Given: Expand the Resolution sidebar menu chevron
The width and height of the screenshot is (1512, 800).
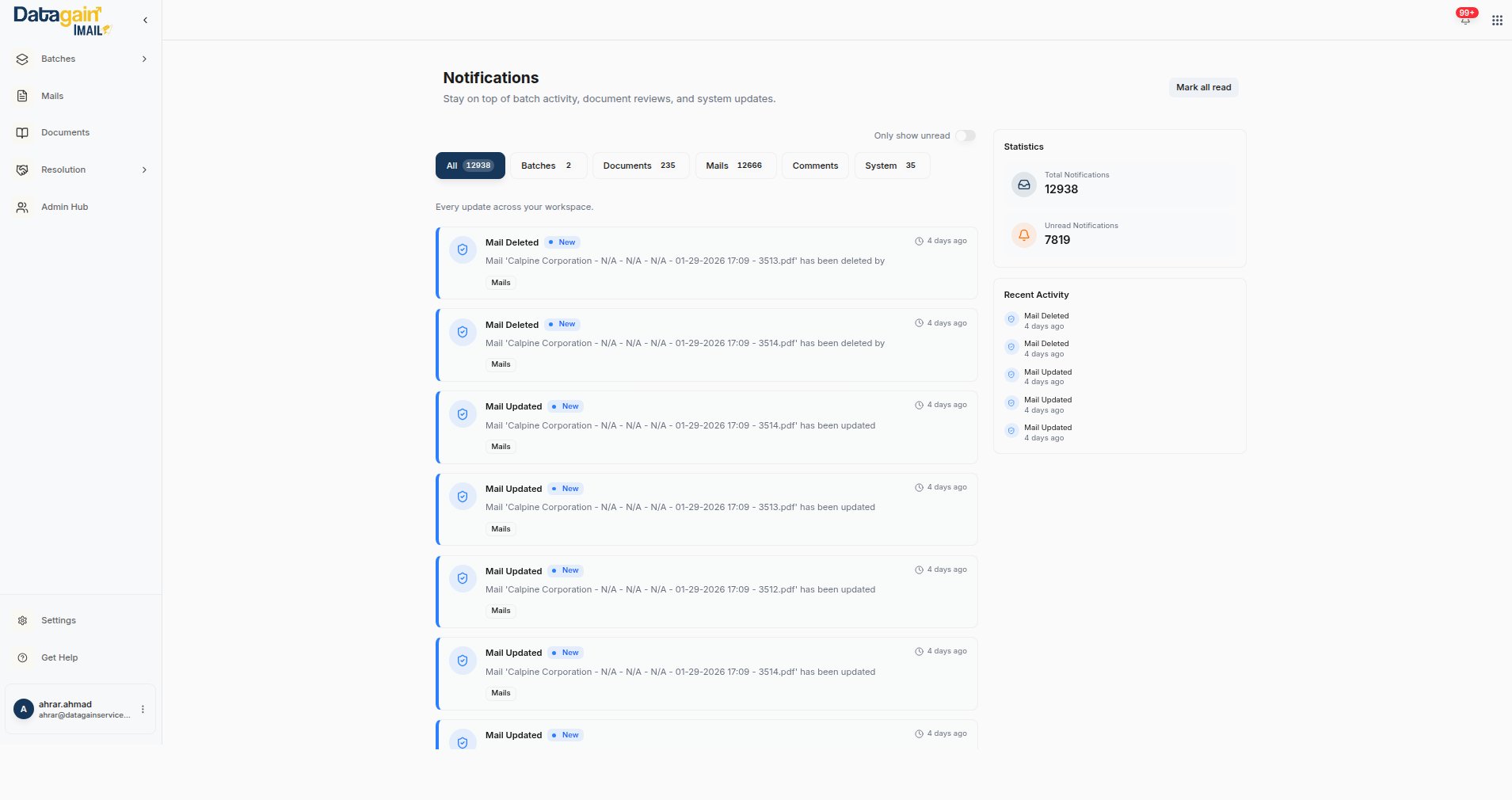Looking at the screenshot, I should coord(144,170).
